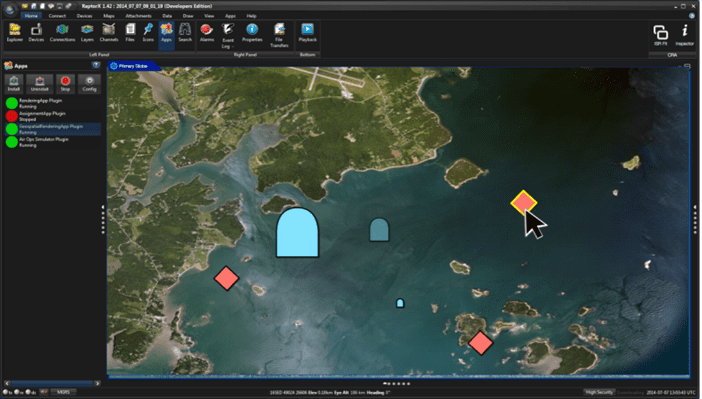Open the View ribbon tab
The image size is (702, 399).
[209, 16]
